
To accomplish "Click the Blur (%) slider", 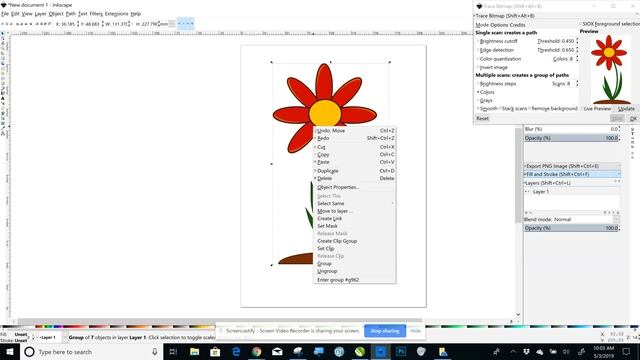I will point(571,129).
